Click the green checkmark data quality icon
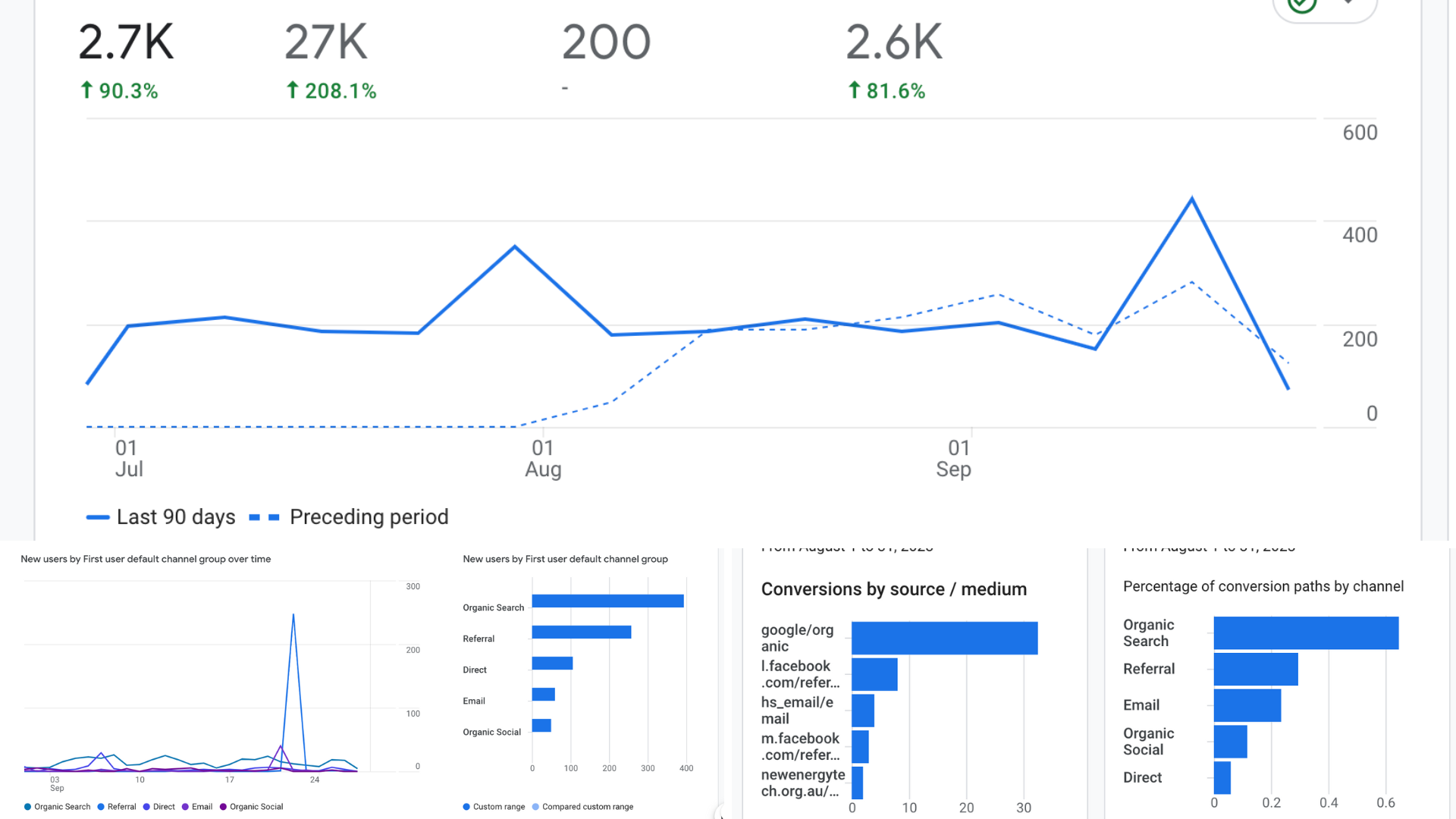The width and height of the screenshot is (1456, 819). [x=1302, y=5]
